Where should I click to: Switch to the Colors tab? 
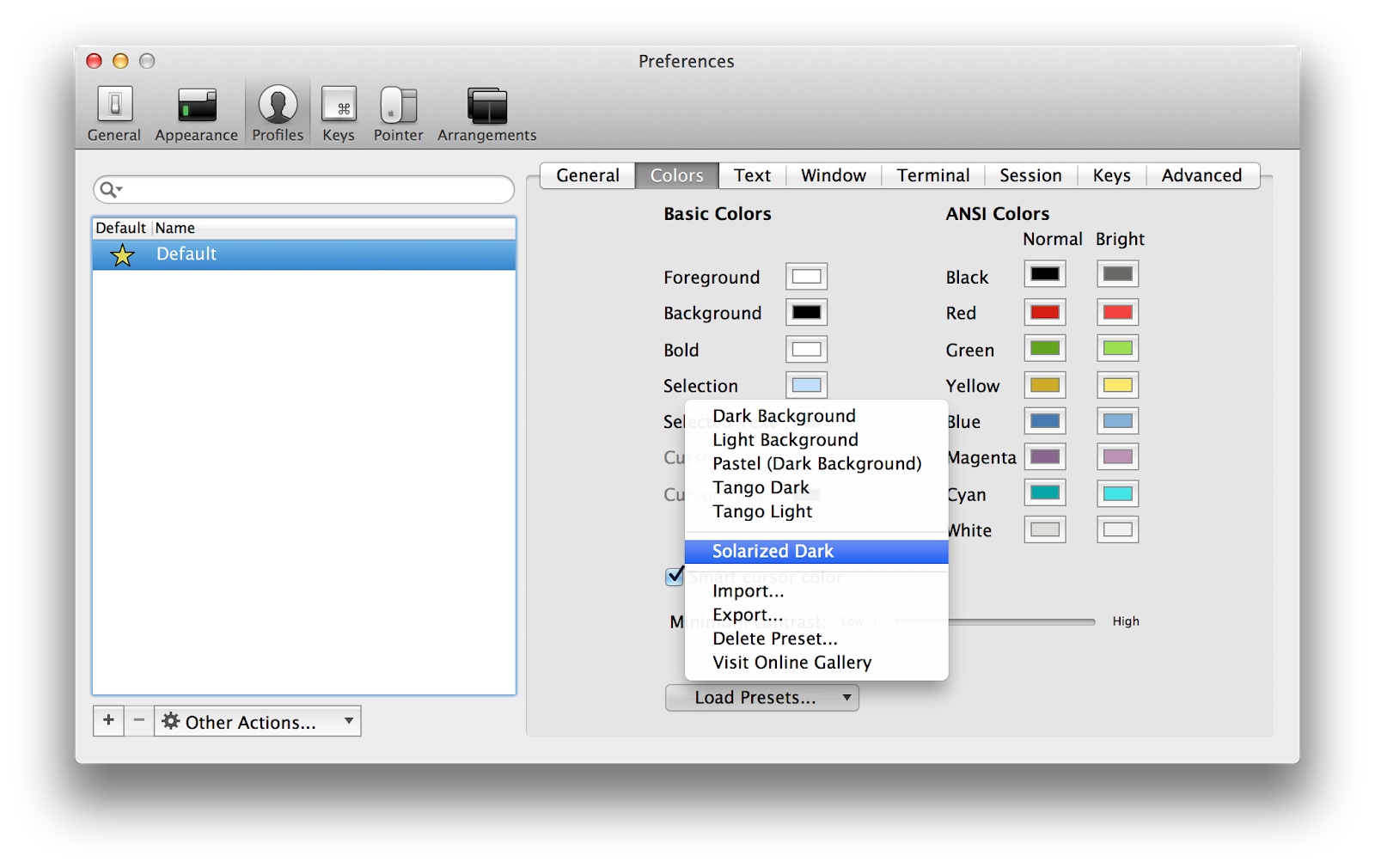pos(677,175)
